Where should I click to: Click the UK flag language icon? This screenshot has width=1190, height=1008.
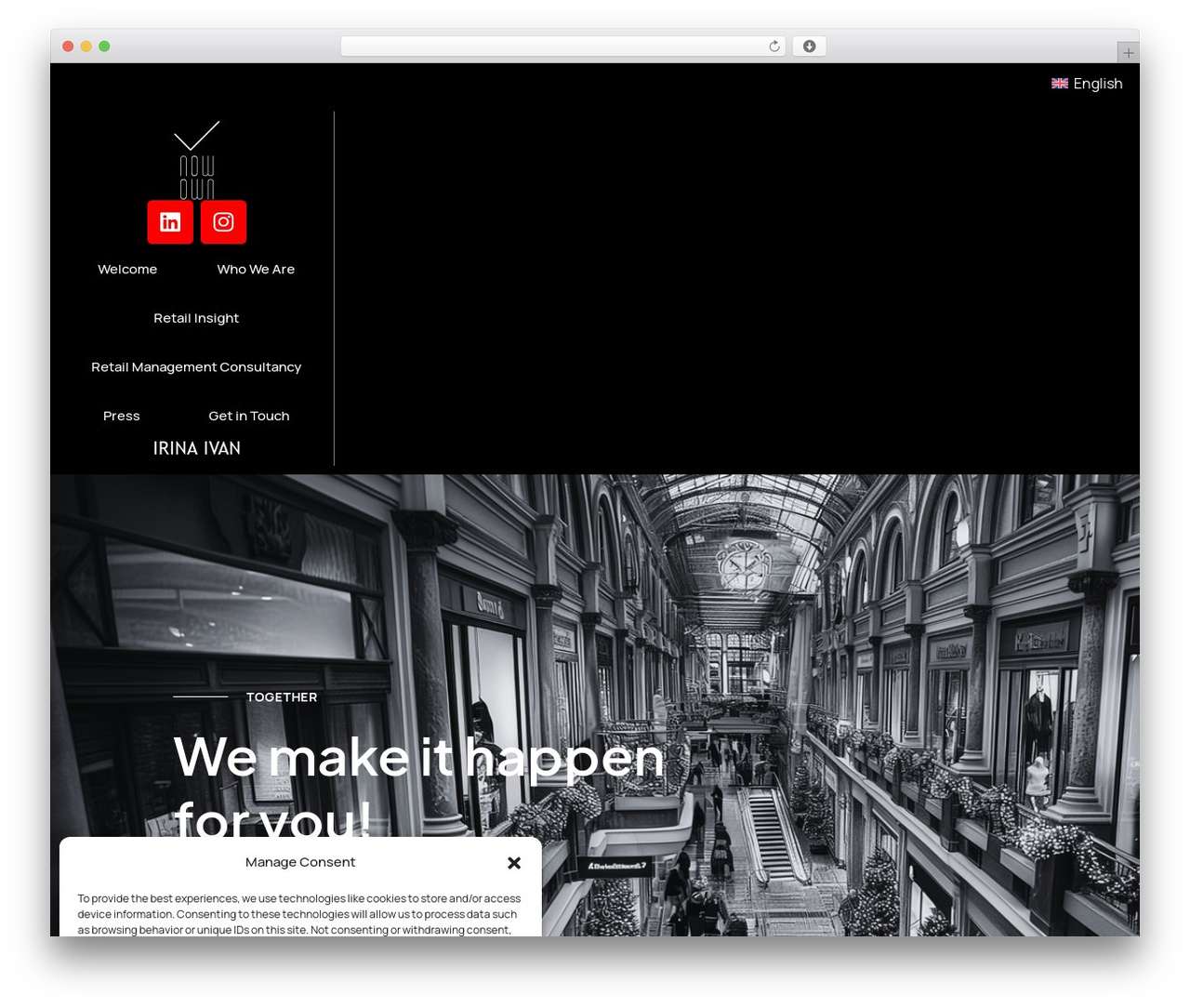[1060, 84]
